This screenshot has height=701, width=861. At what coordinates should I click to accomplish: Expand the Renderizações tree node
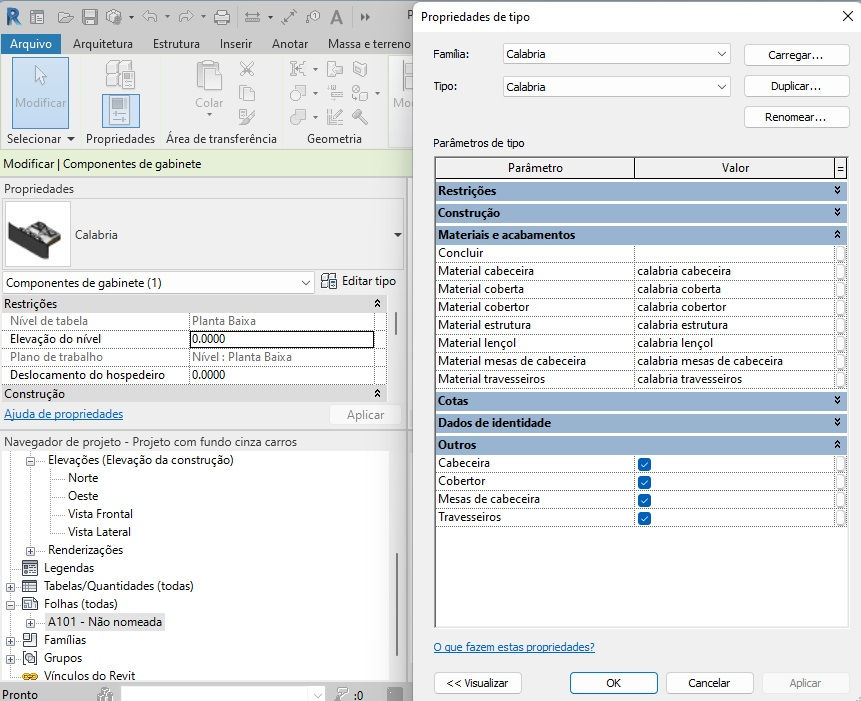(x=31, y=551)
